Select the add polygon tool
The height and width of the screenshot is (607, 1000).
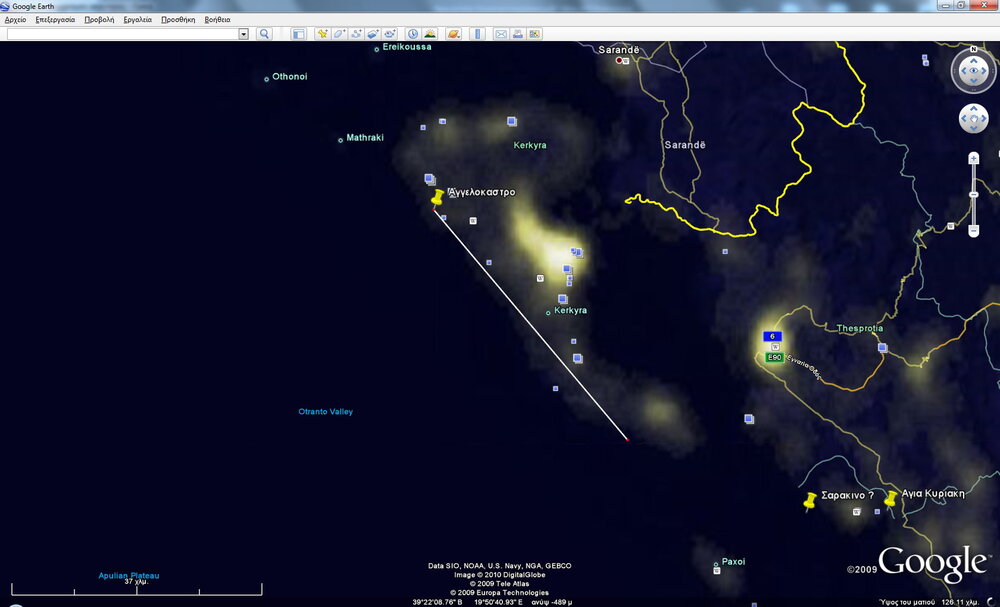click(339, 34)
